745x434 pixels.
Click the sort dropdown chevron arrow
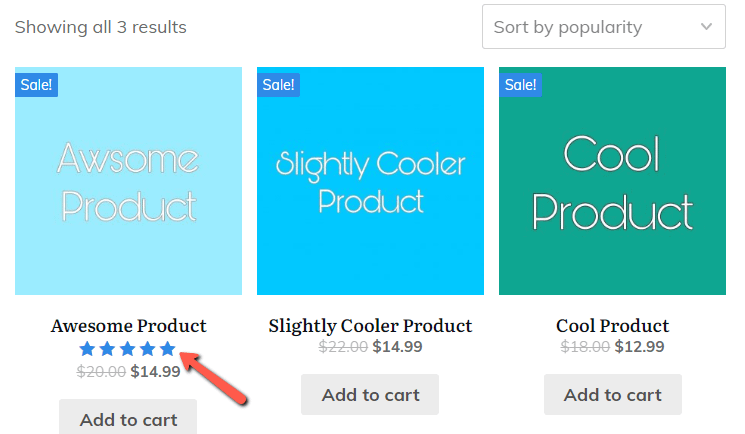pos(707,27)
